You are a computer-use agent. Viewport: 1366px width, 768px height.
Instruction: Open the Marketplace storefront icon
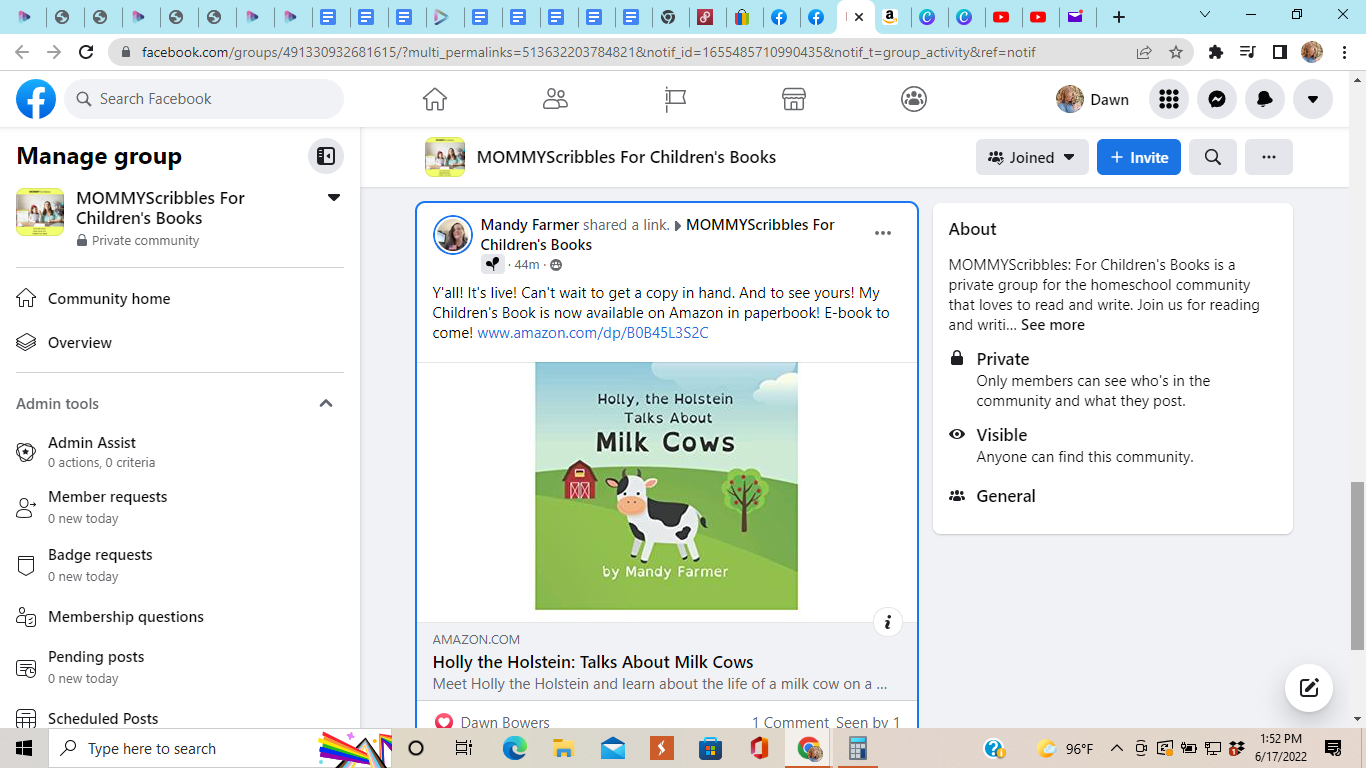click(x=794, y=99)
